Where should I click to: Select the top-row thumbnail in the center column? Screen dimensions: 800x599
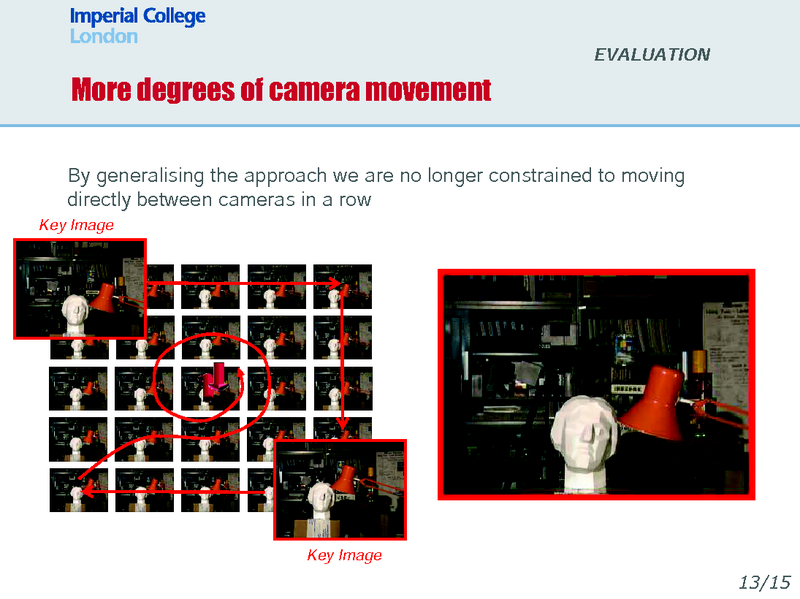211,286
